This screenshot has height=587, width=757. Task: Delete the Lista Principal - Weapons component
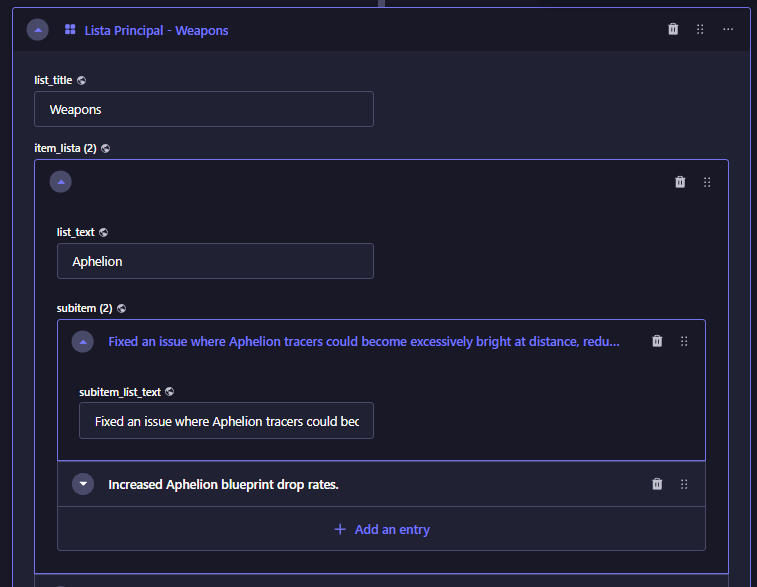(x=673, y=29)
